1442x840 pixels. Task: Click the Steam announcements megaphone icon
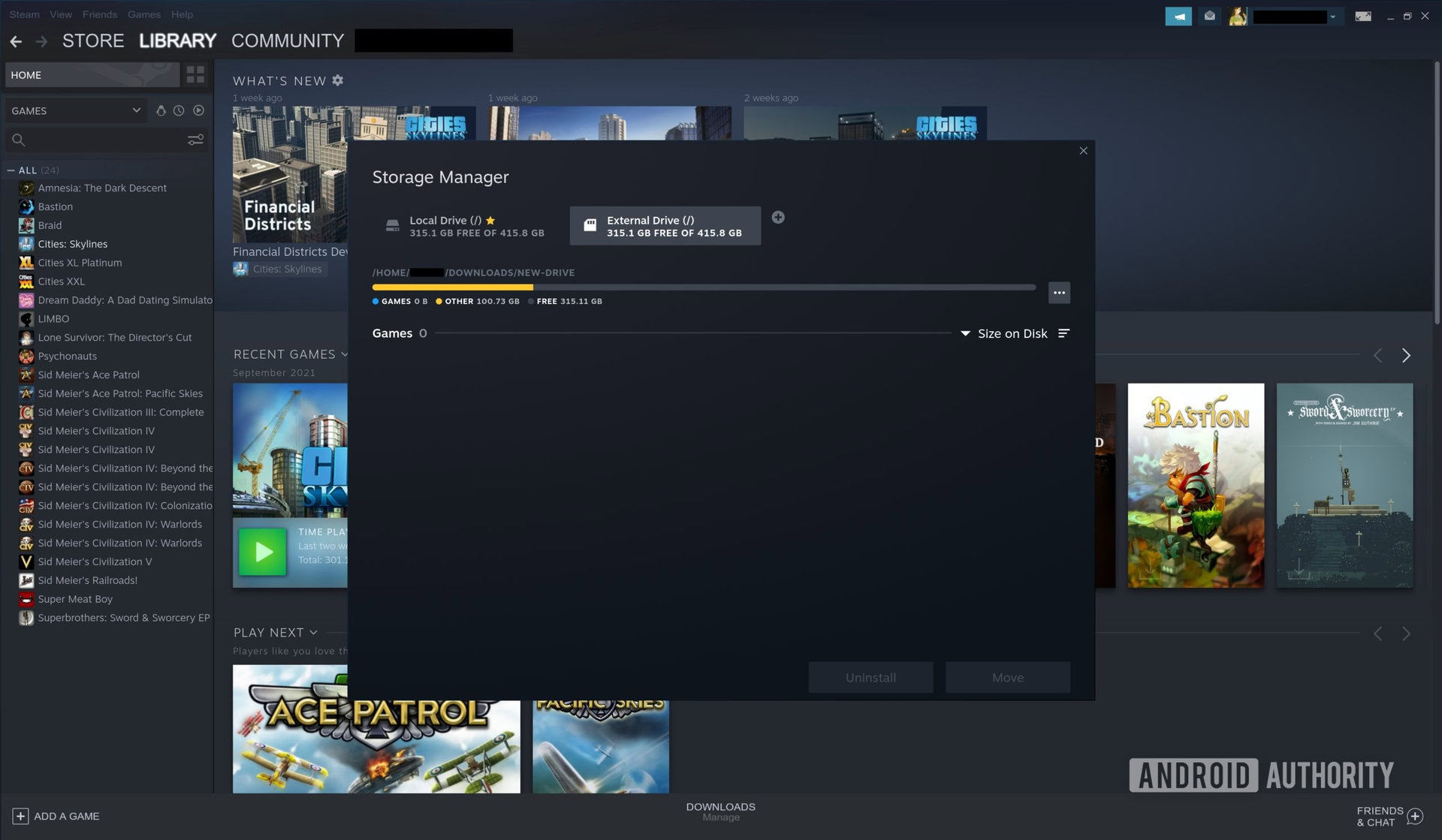[1178, 16]
